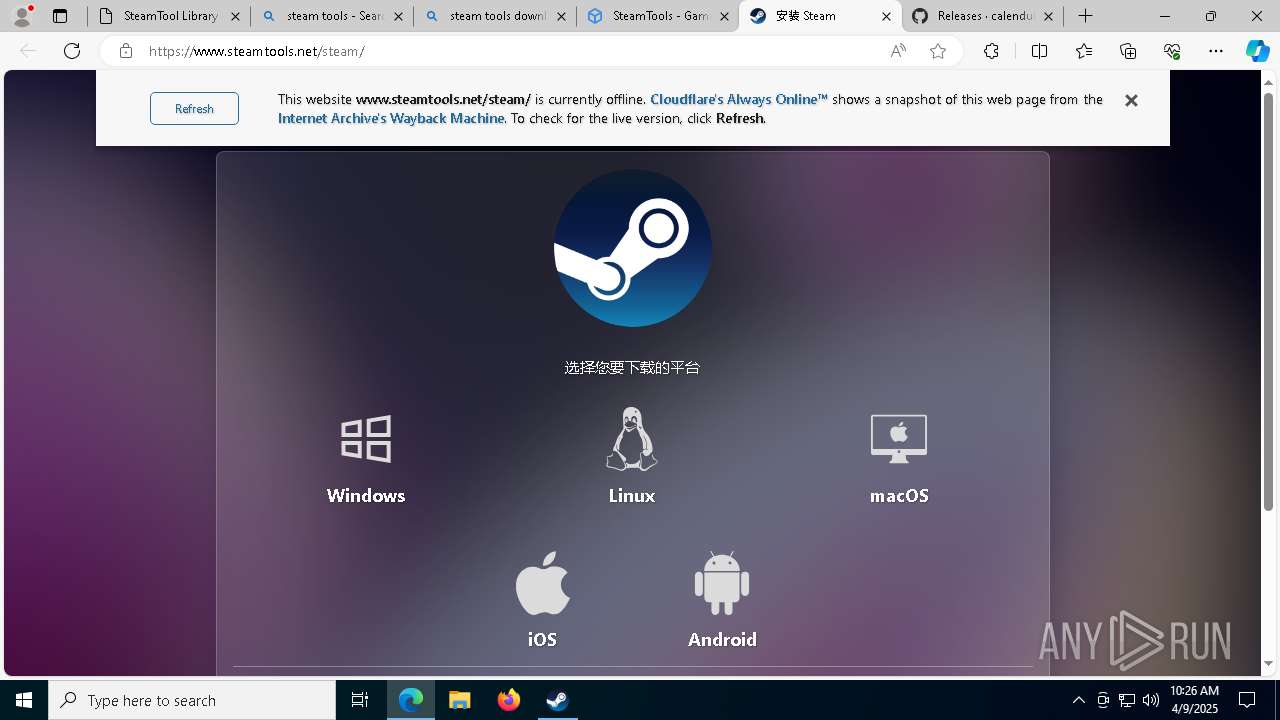1280x720 pixels.
Task: Open the Favorites list icon
Action: 1084,51
